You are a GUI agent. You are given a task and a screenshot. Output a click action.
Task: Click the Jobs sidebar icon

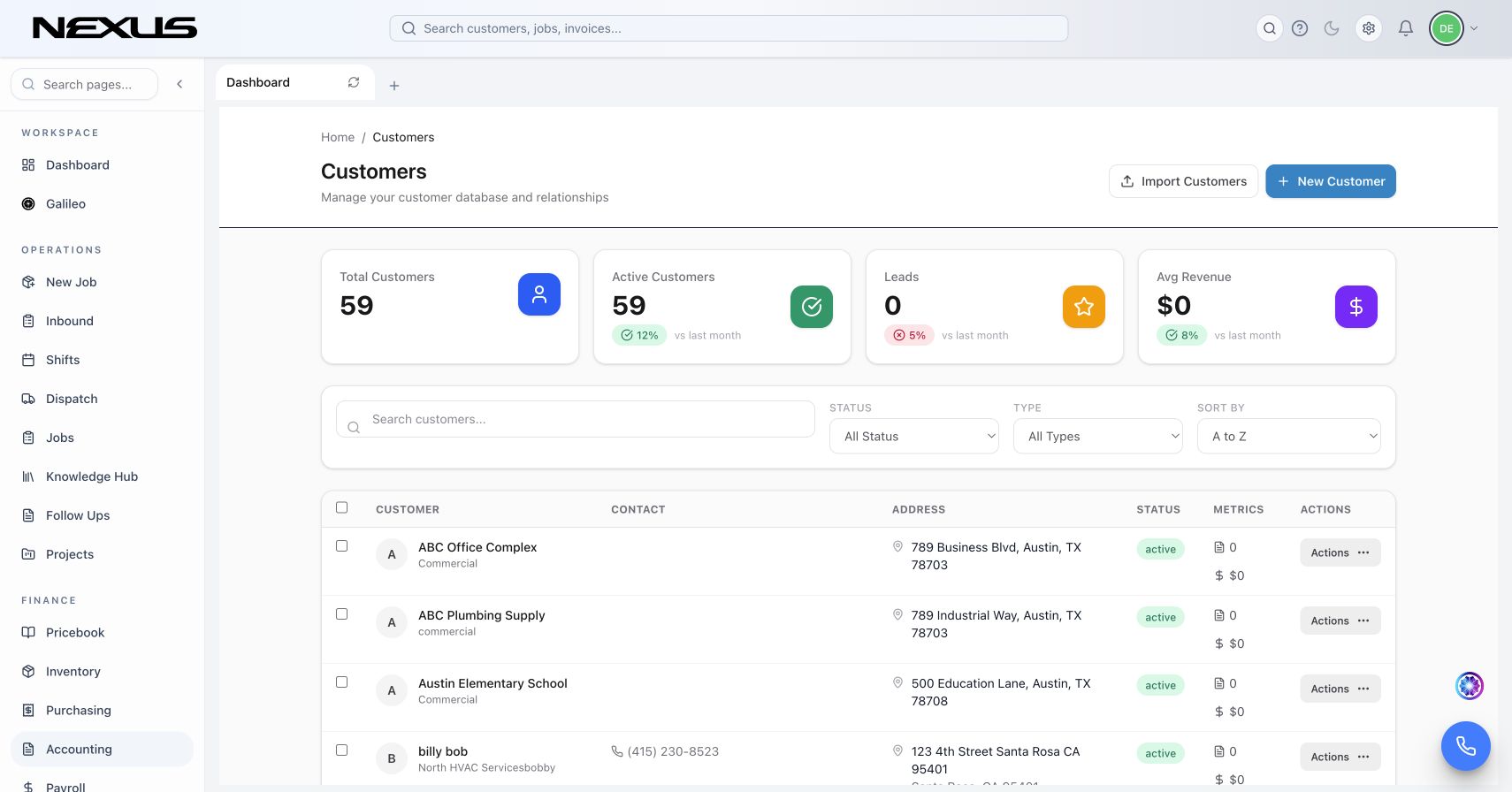click(28, 438)
